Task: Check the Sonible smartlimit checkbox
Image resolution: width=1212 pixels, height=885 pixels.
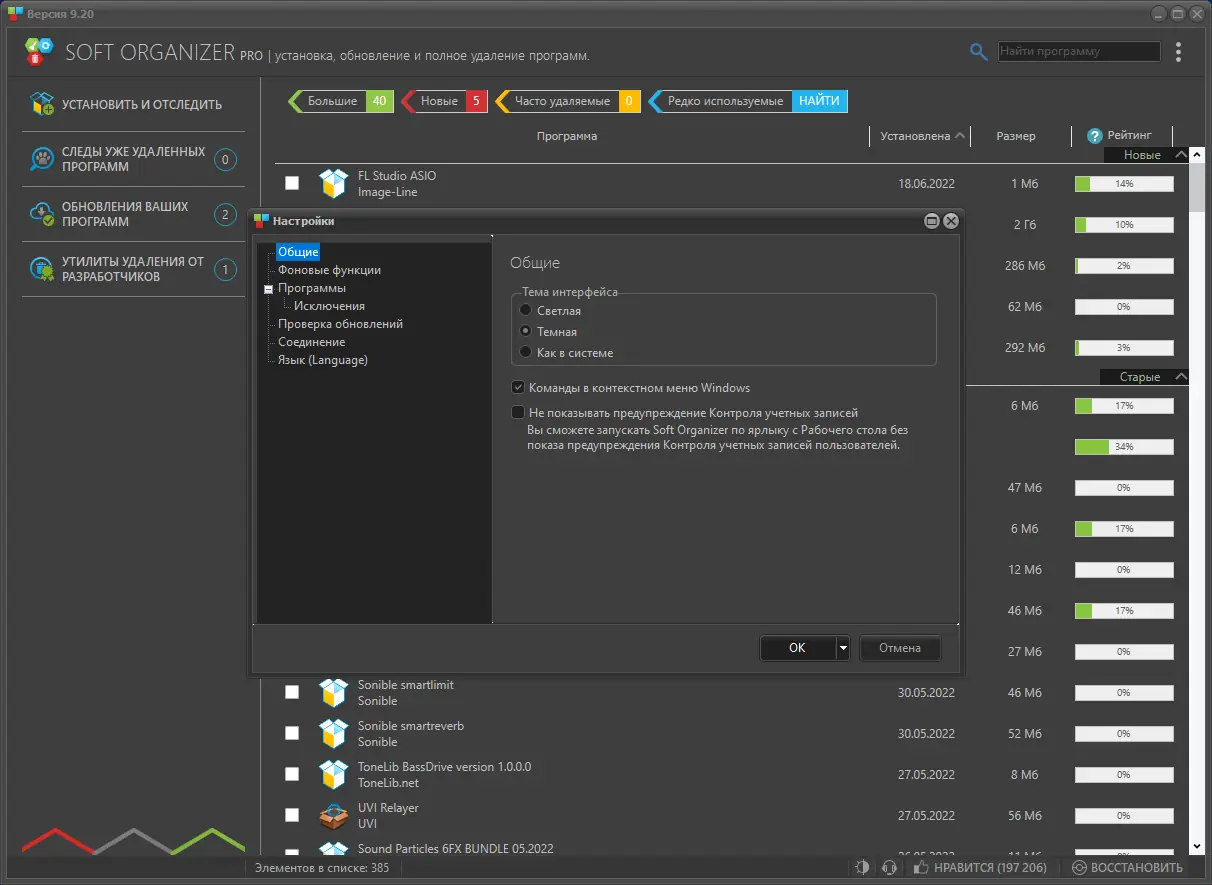Action: (x=292, y=692)
